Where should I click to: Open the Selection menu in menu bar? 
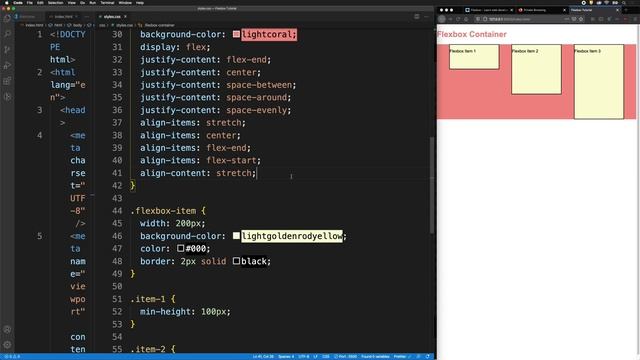[55, 2]
